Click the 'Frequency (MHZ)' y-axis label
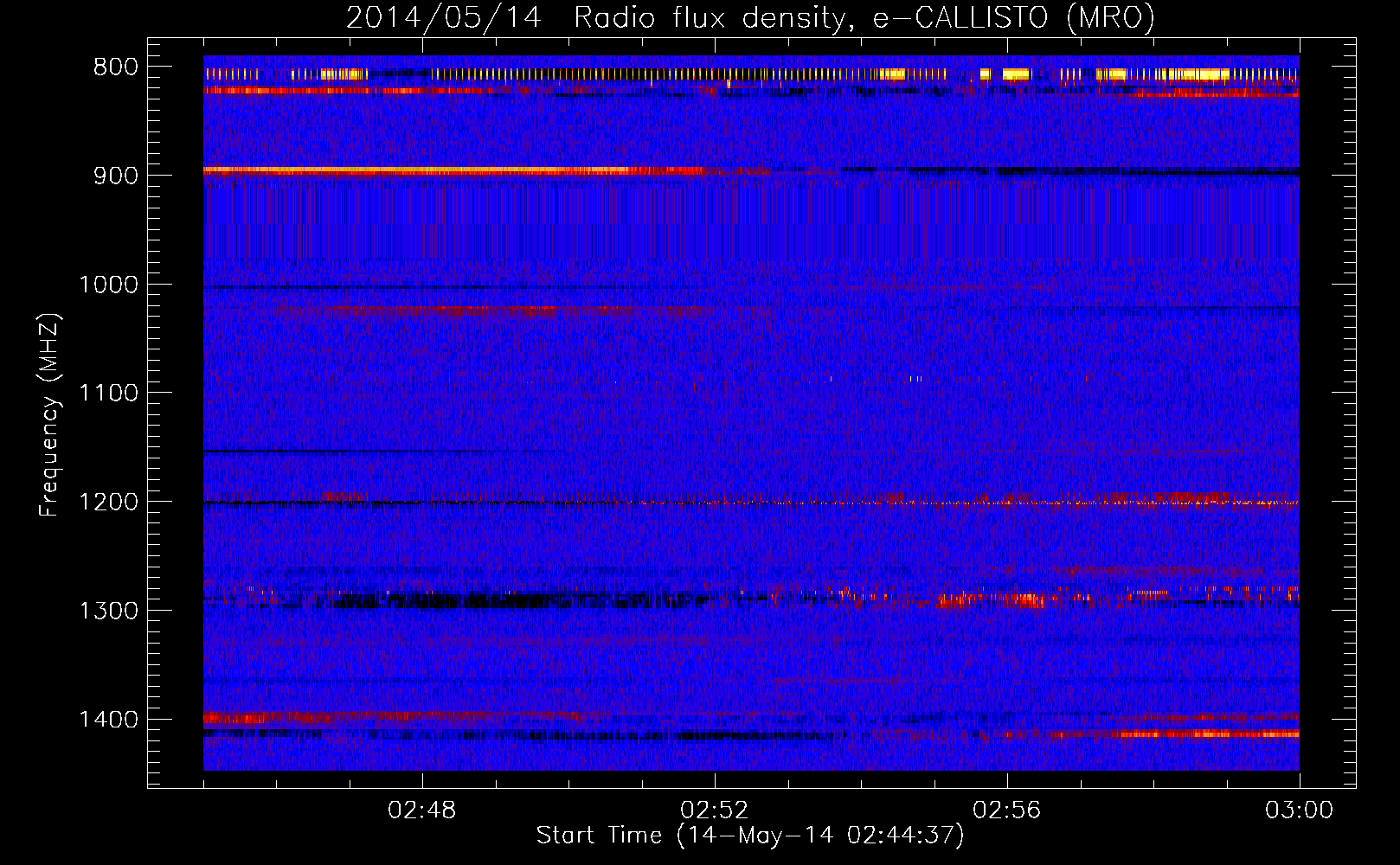Viewport: 1400px width, 865px height. click(x=49, y=415)
